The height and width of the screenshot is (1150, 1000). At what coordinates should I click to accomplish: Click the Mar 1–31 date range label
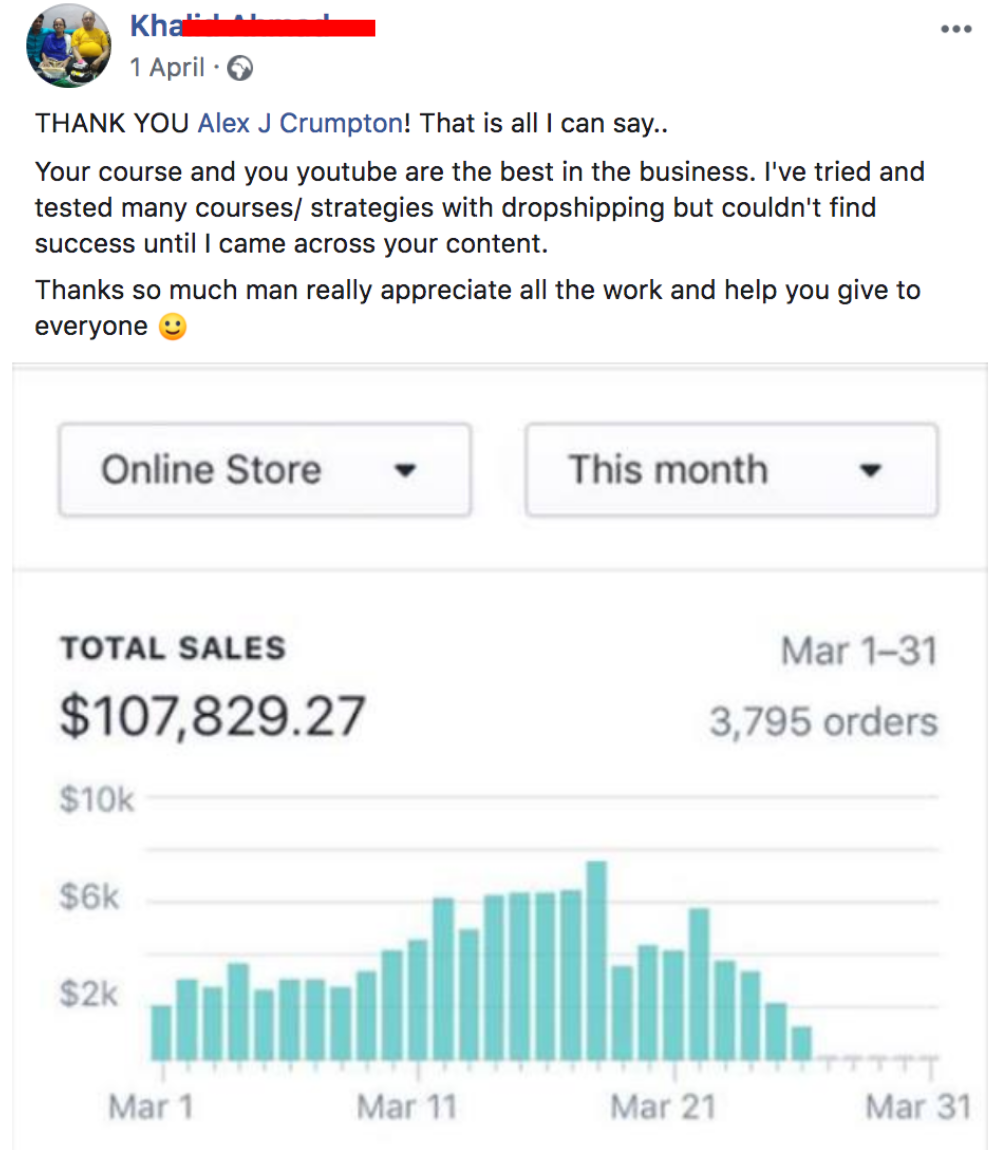(x=859, y=651)
